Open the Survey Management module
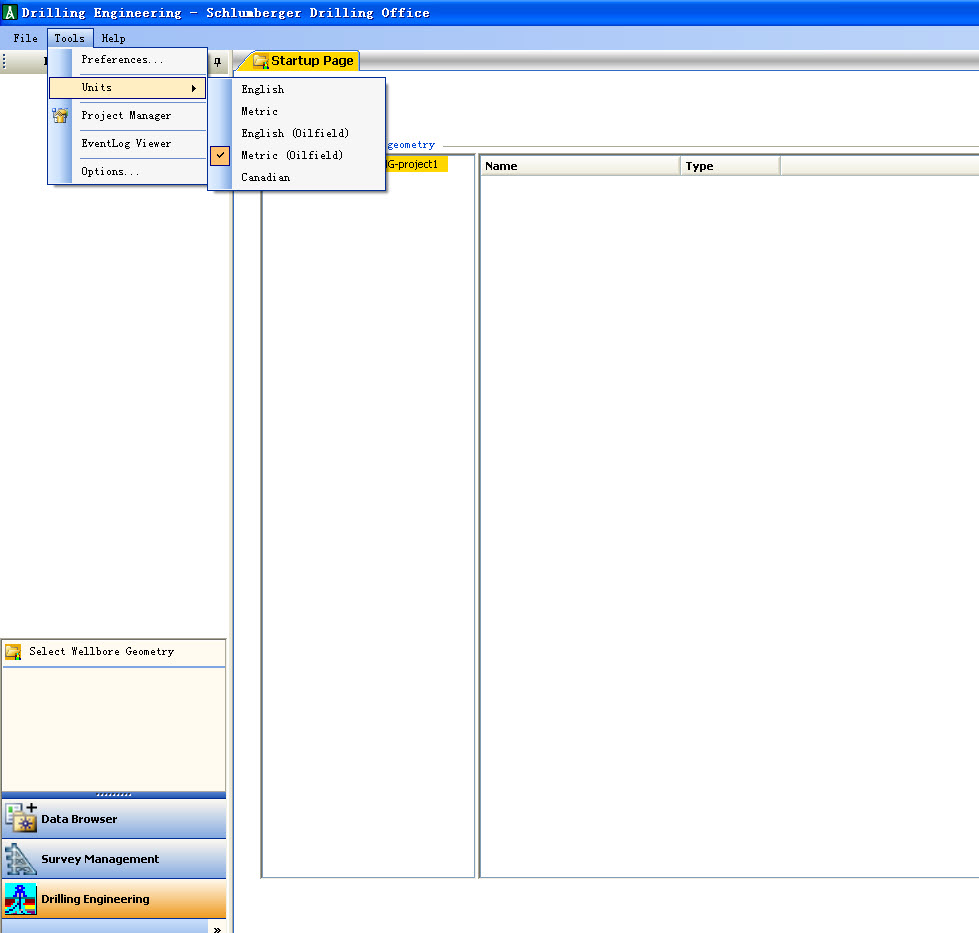Image resolution: width=979 pixels, height=933 pixels. tap(114, 859)
